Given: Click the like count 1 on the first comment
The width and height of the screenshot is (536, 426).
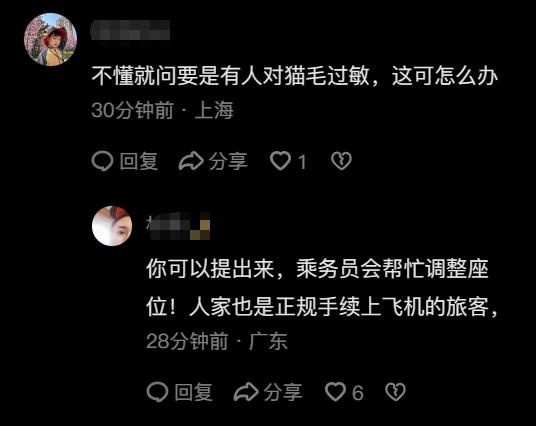Looking at the screenshot, I should coord(302,161).
